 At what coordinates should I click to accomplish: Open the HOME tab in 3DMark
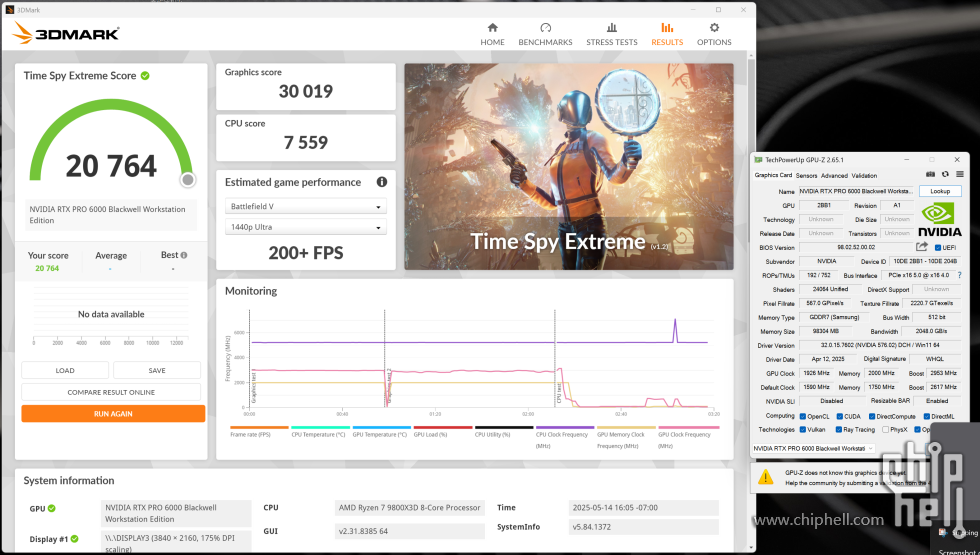[492, 34]
